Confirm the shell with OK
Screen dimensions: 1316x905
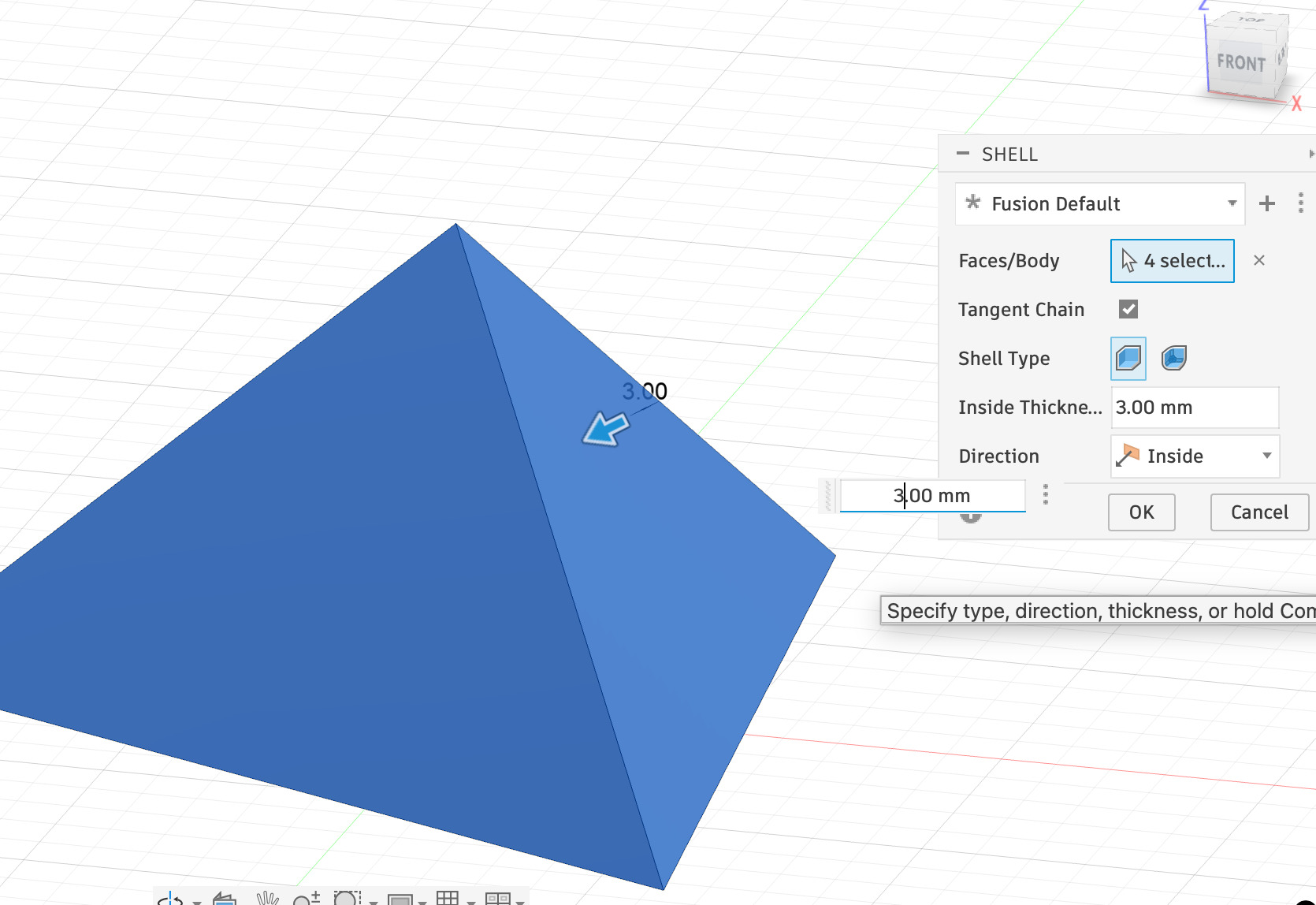1141,512
